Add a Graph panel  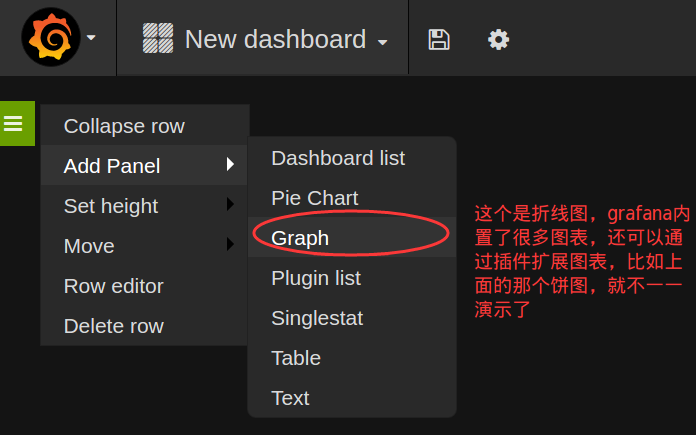click(x=300, y=238)
